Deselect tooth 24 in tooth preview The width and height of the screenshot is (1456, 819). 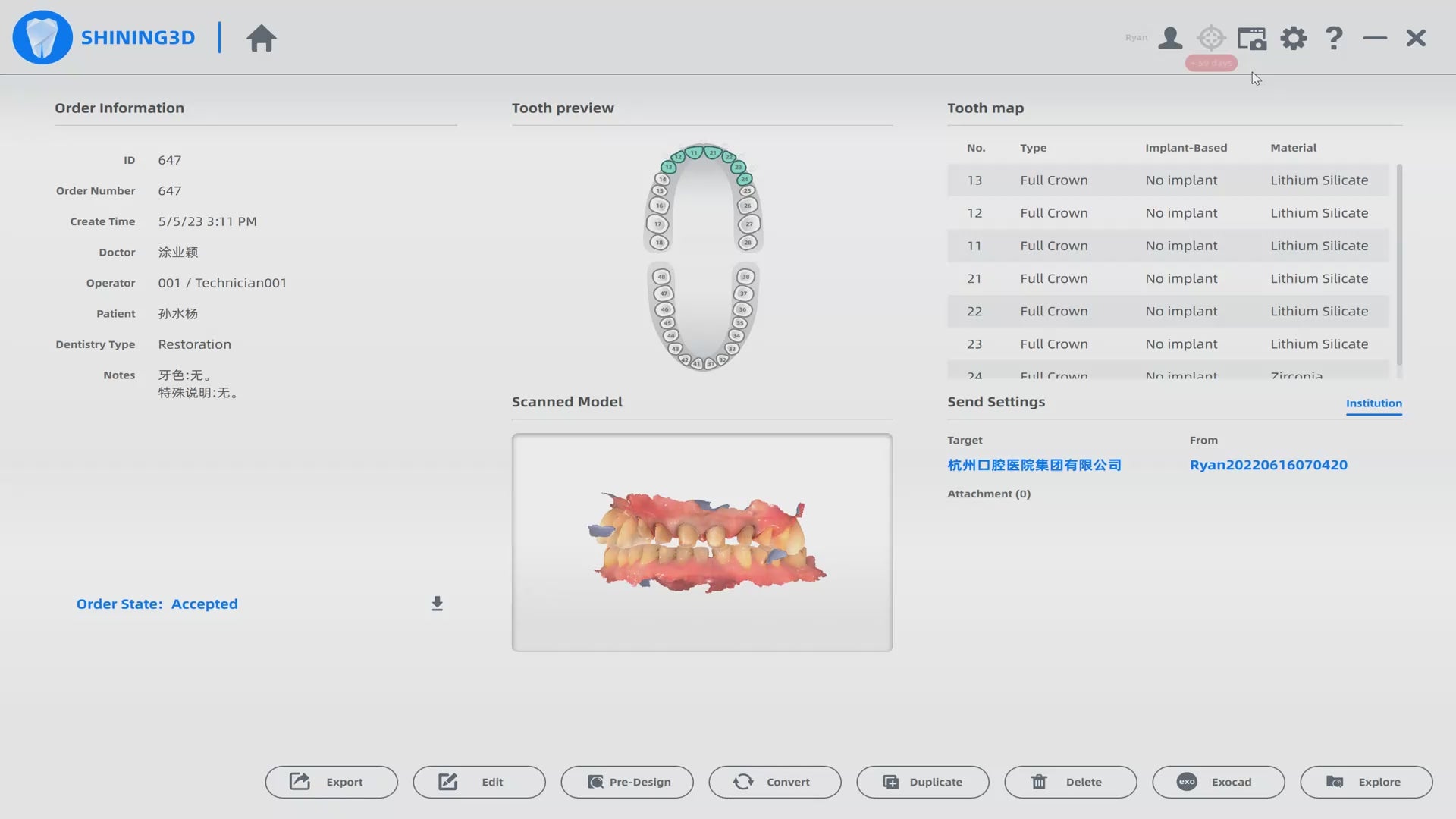(745, 180)
